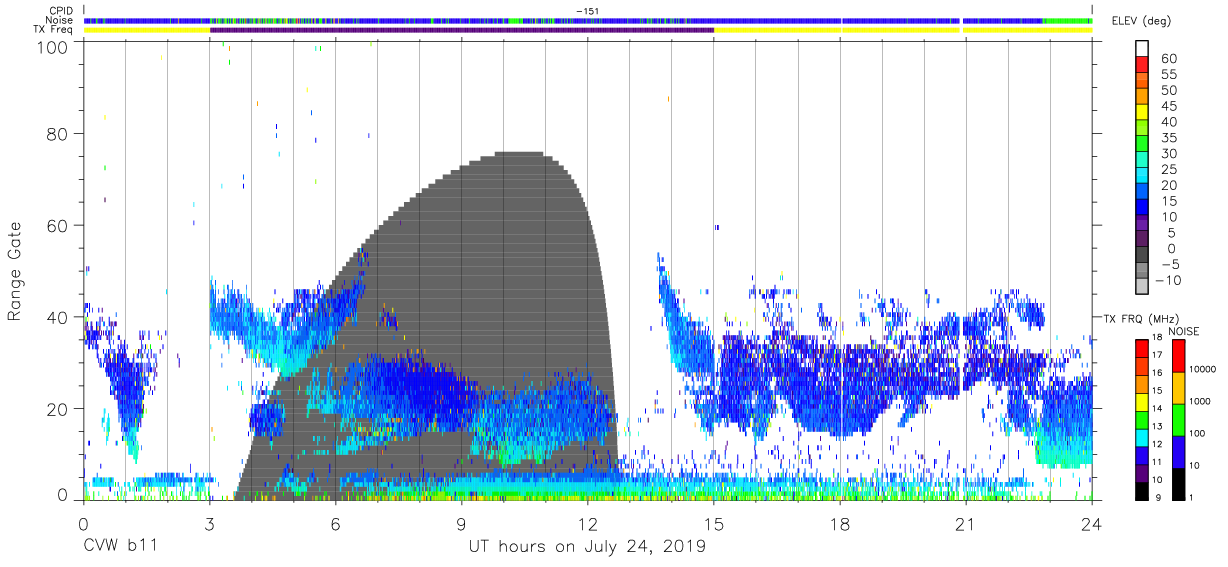Click the 21 tick label on UT hours axis

pyautogui.click(x=966, y=523)
